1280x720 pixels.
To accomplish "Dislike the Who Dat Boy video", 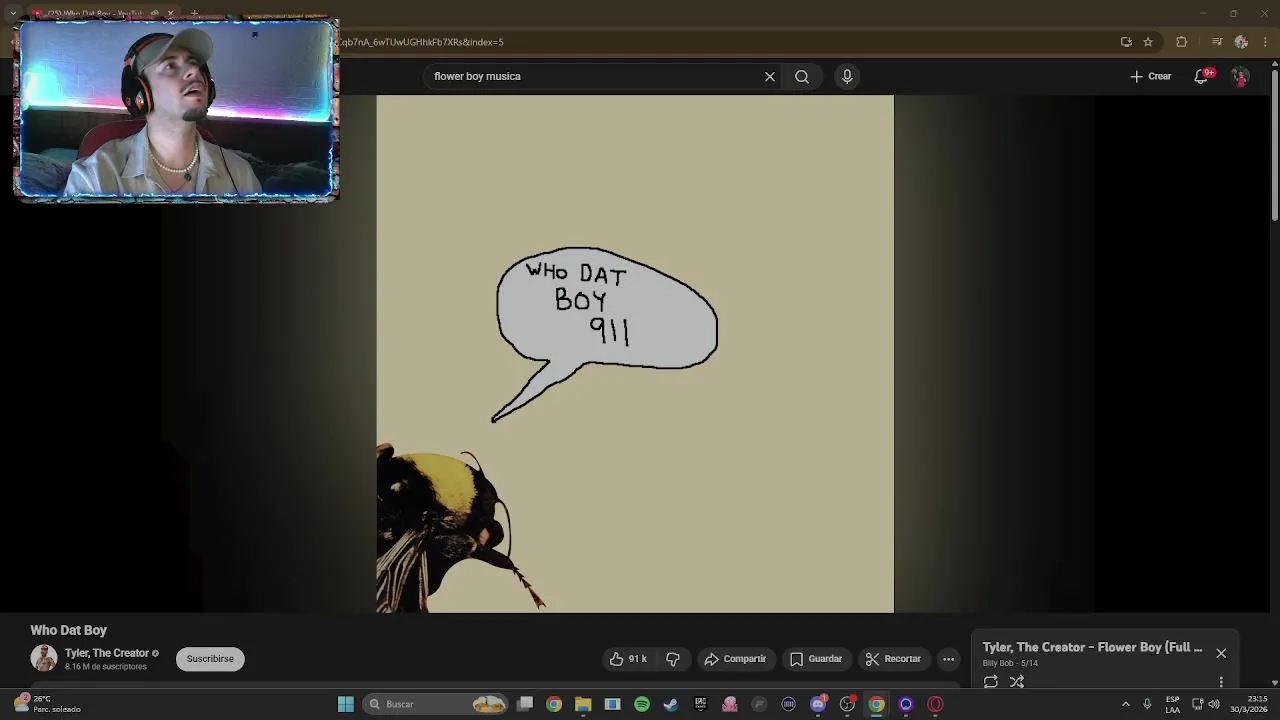I will pyautogui.click(x=673, y=659).
